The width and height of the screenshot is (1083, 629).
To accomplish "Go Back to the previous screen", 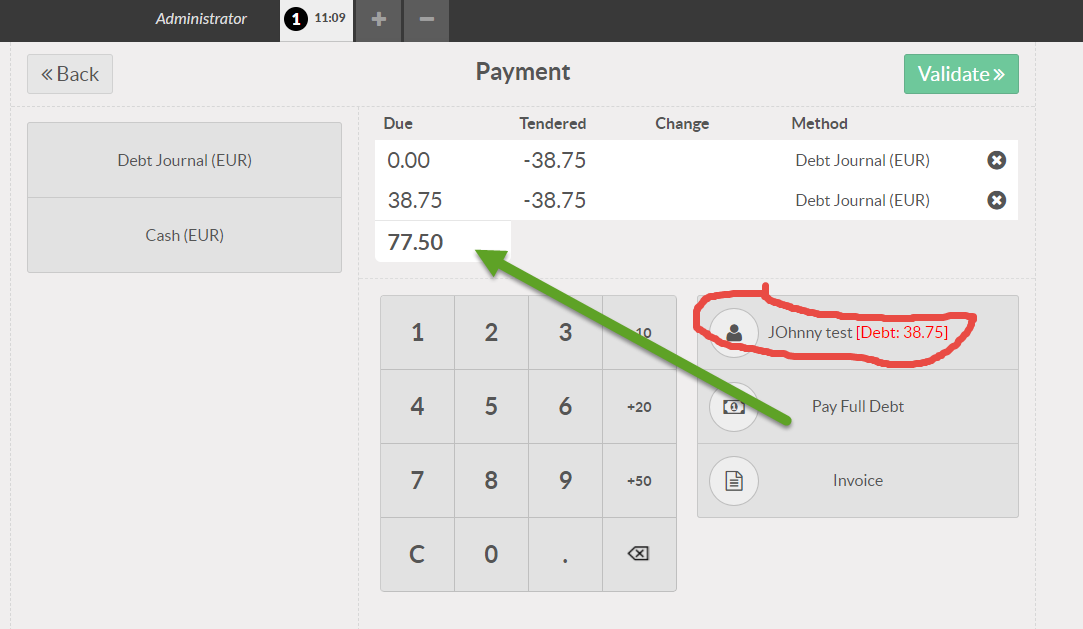I will 69,73.
